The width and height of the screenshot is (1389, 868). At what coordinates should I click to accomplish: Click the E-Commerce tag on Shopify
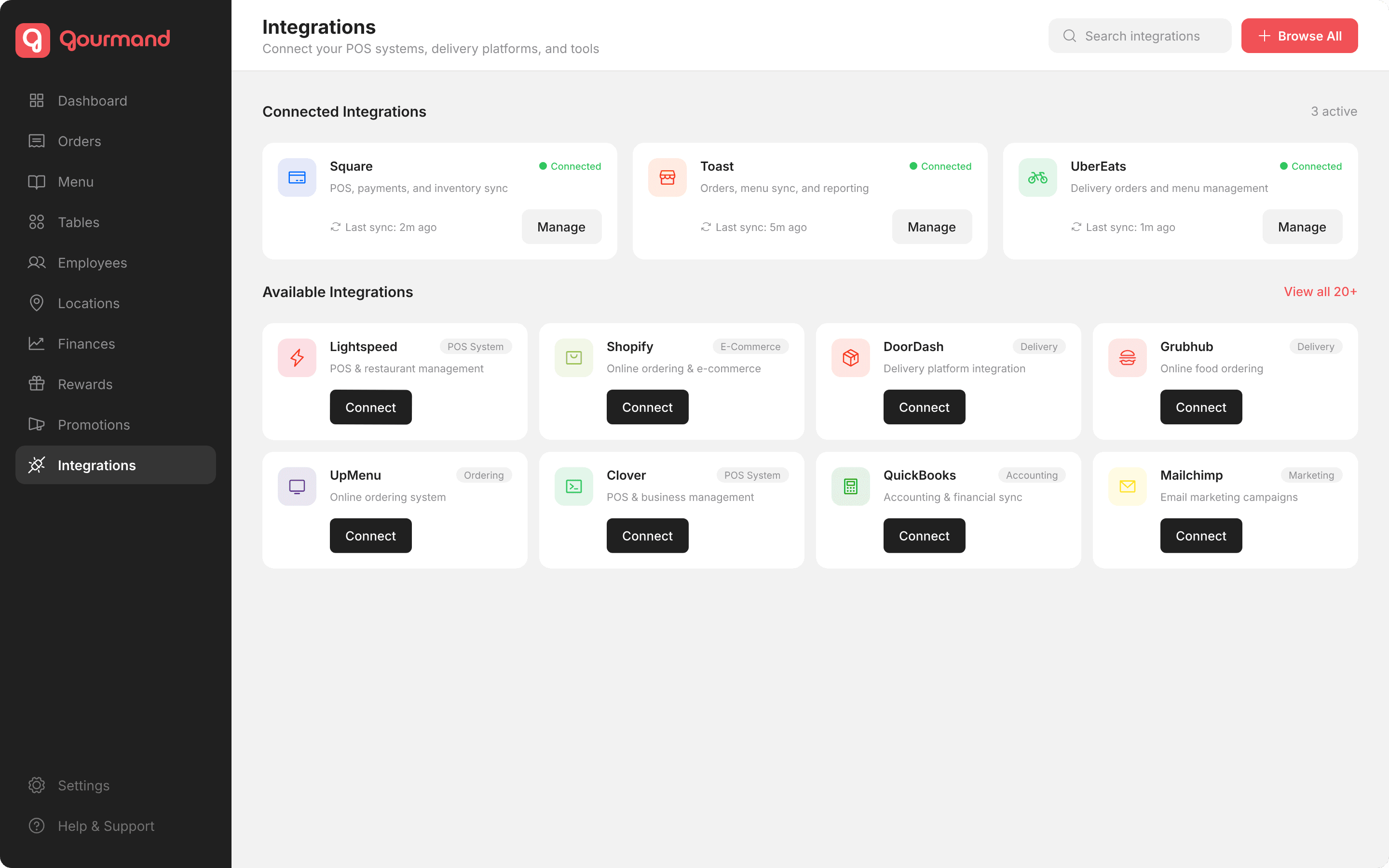(750, 347)
